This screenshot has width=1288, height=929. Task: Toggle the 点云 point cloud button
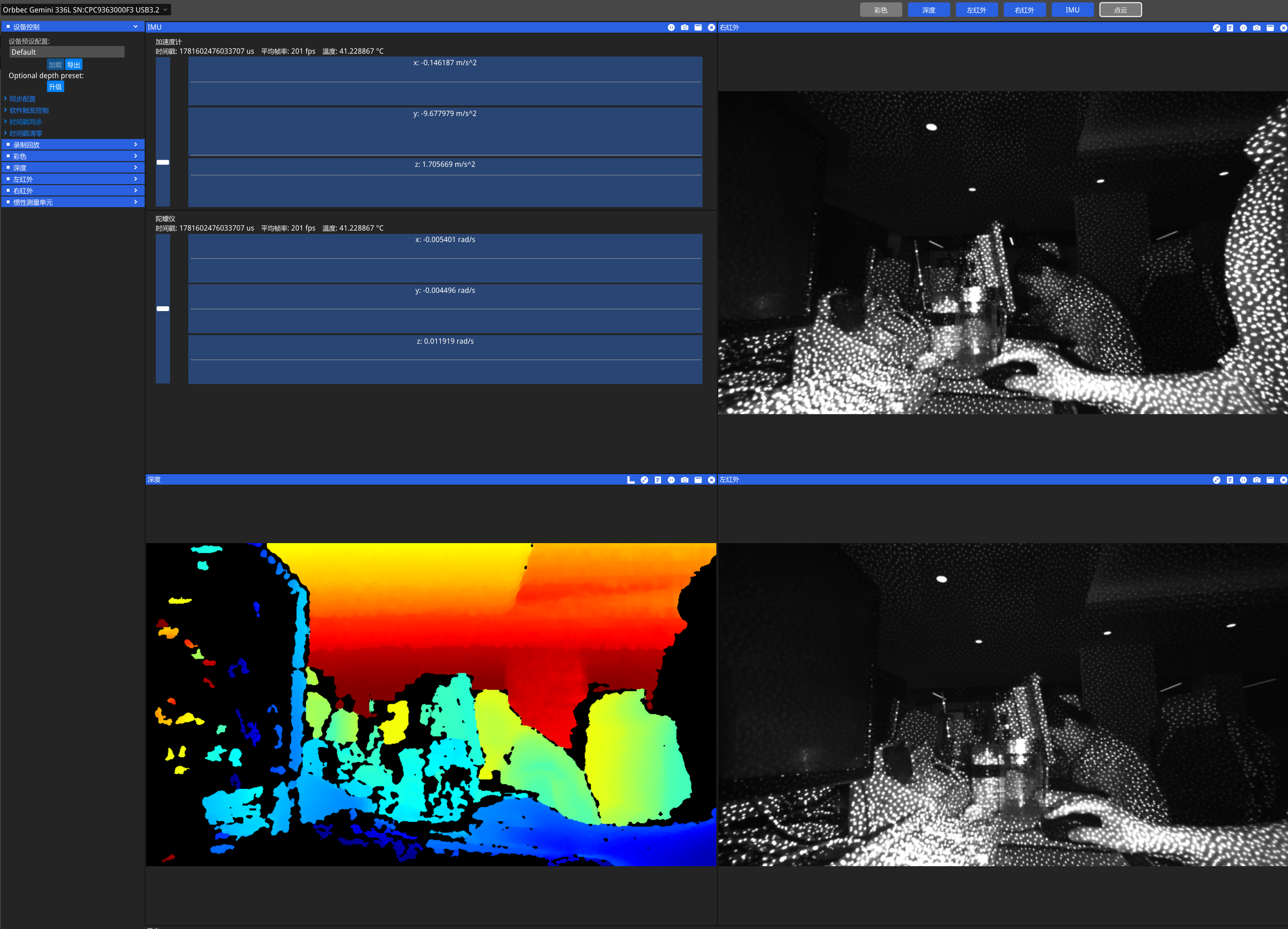pos(1120,10)
